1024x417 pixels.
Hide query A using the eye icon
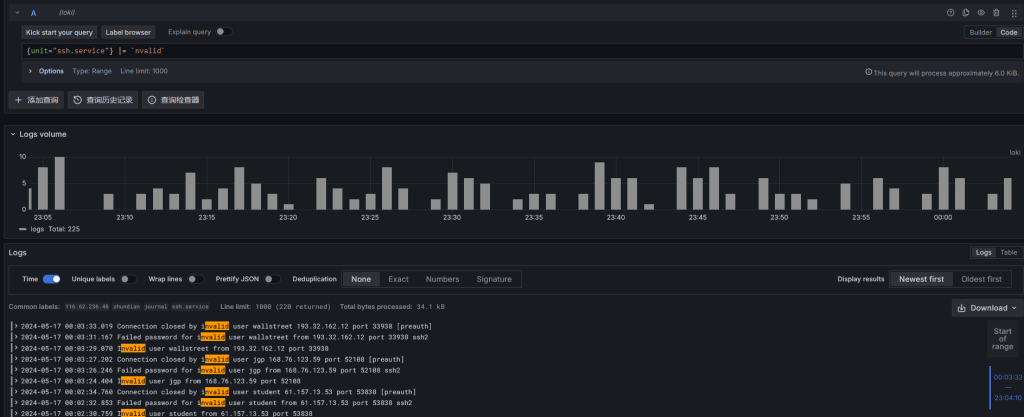(x=981, y=12)
